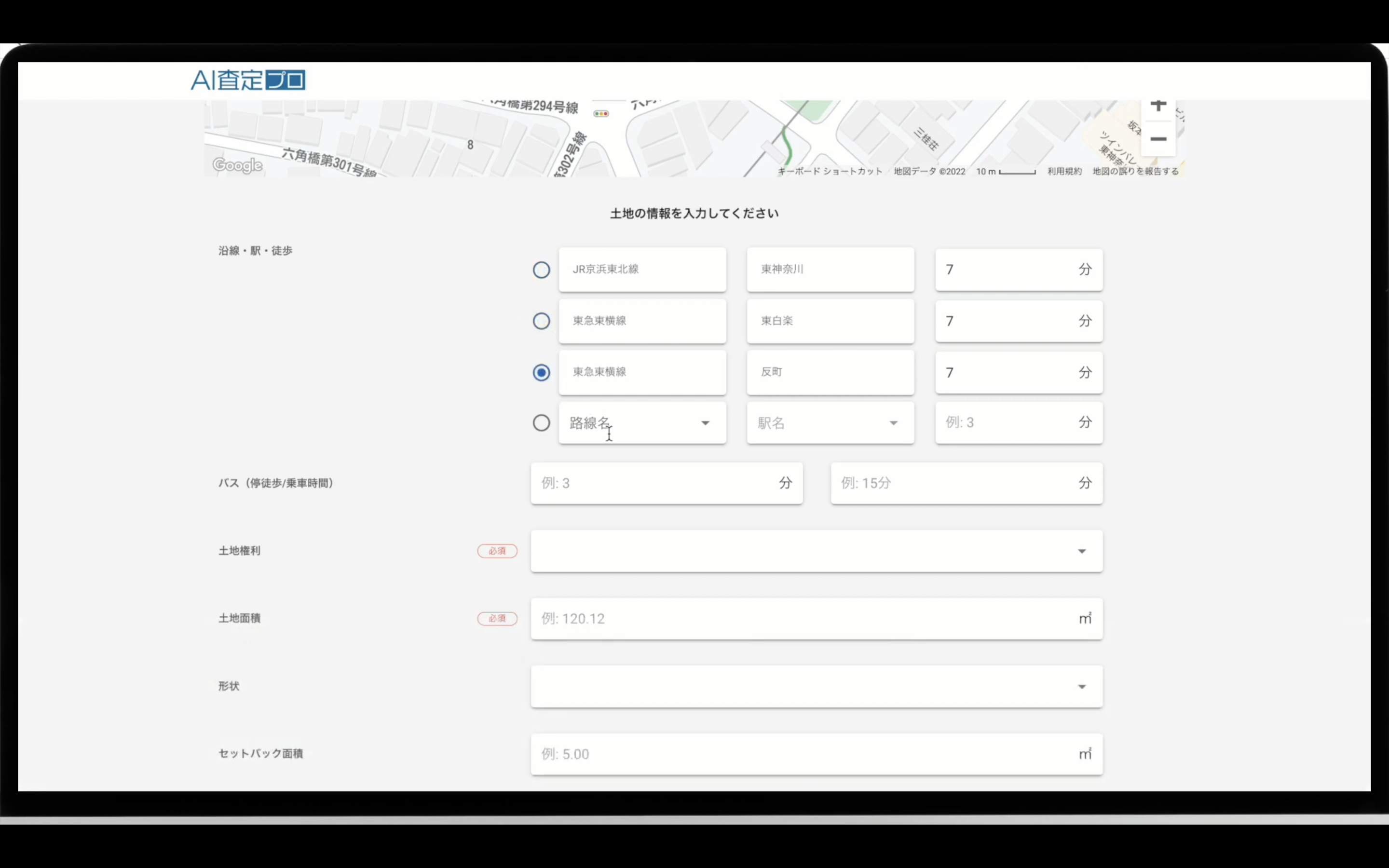Click the 土地権利 label
The image size is (1389, 868).
pyautogui.click(x=239, y=551)
